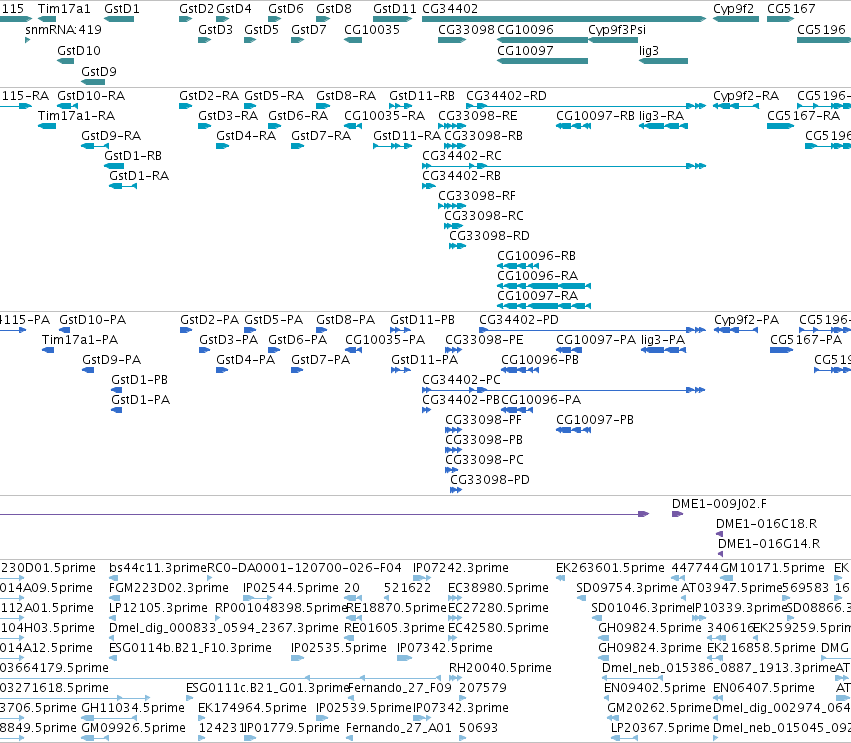Click transcript GstD9-RA
This screenshot has height=743, width=851.
(x=111, y=136)
